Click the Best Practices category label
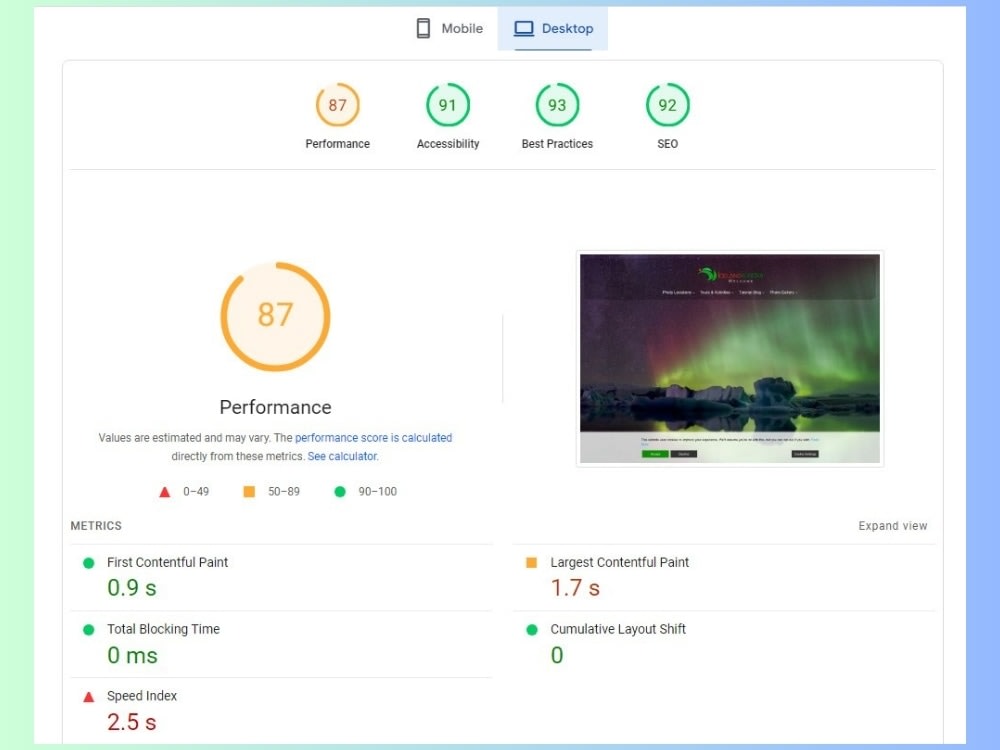 557,143
